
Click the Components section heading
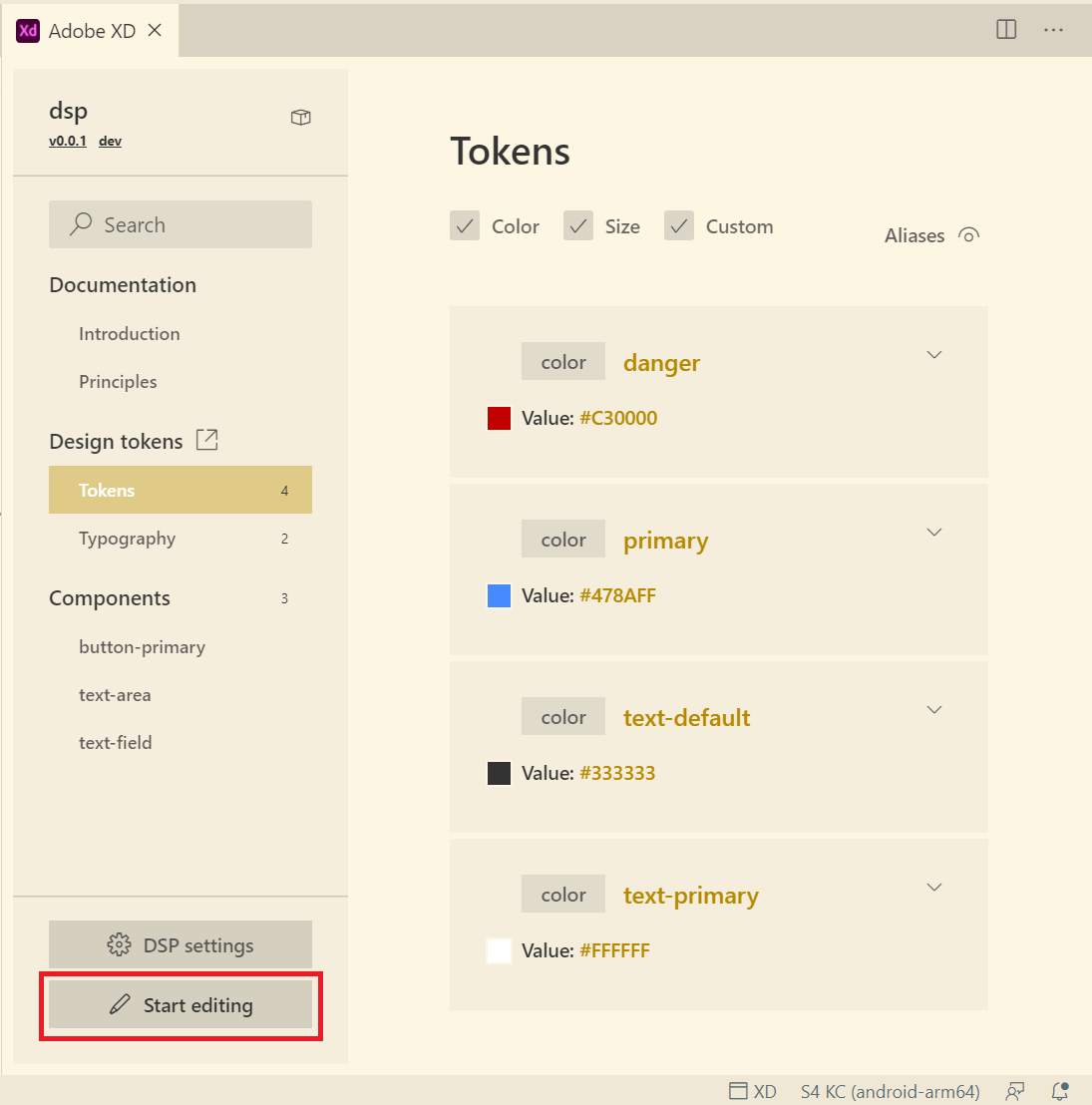[x=110, y=597]
